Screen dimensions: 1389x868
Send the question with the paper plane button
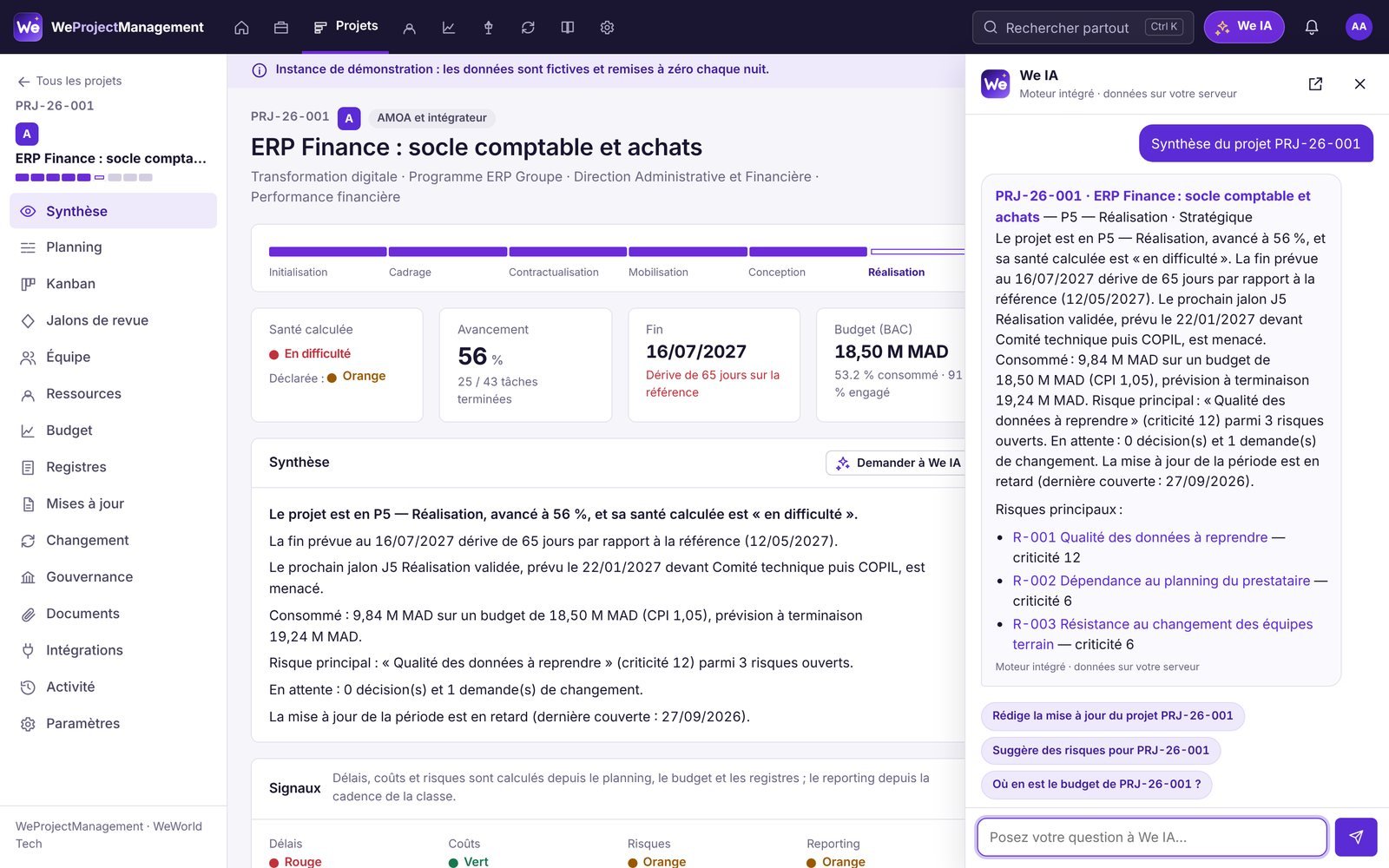[1356, 838]
